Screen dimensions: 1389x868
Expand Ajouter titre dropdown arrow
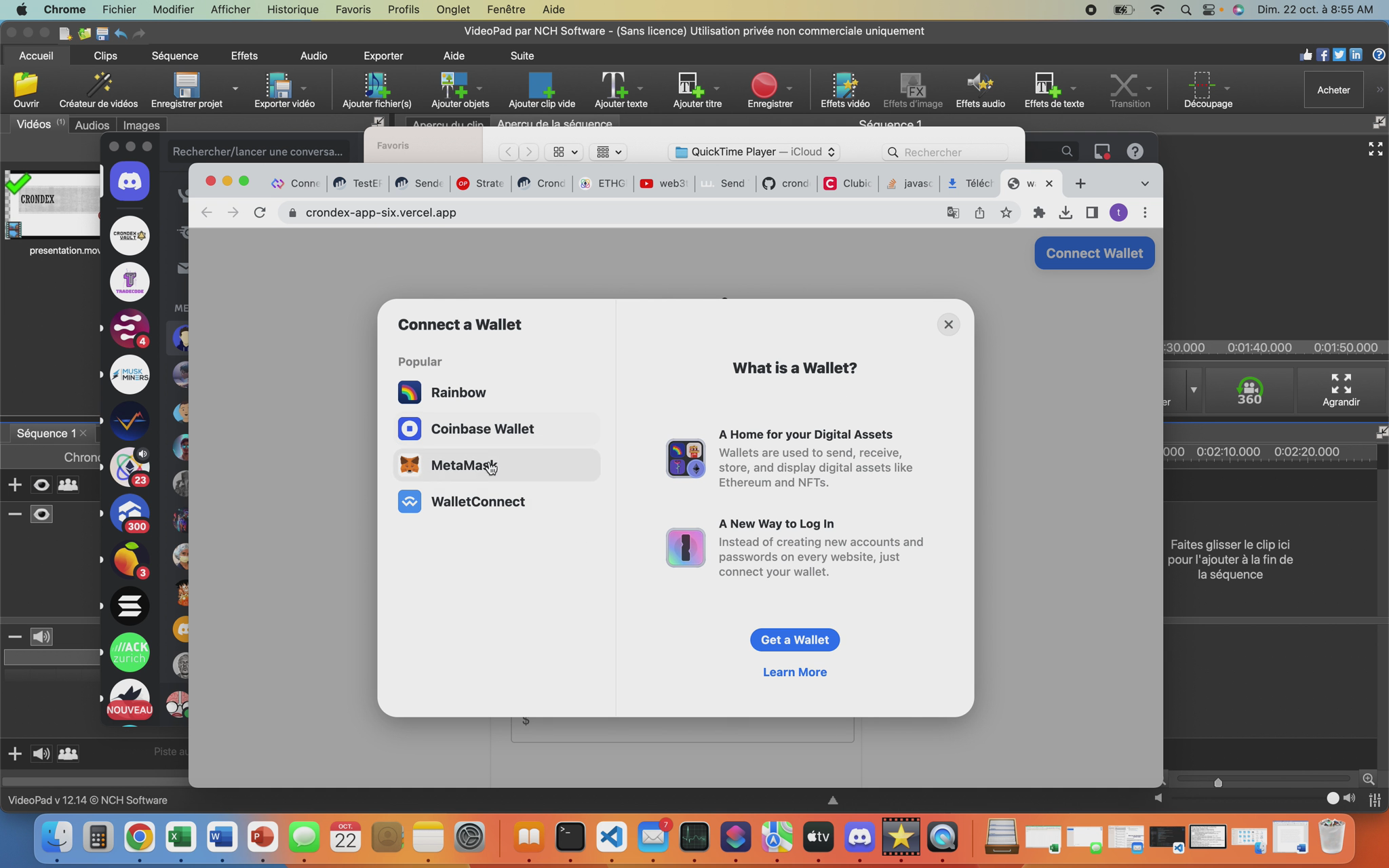[x=716, y=88]
